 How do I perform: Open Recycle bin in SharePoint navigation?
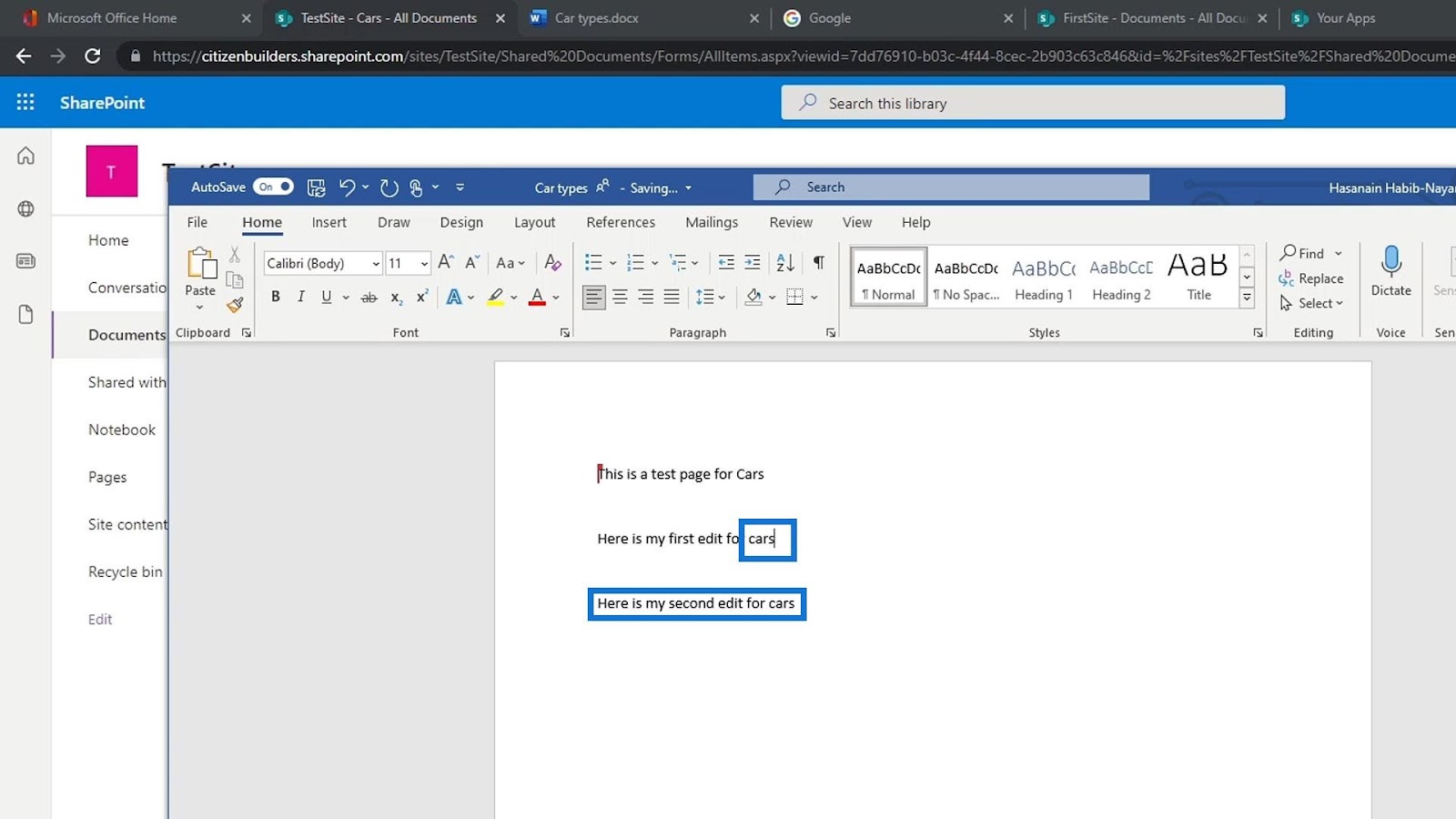click(x=126, y=571)
